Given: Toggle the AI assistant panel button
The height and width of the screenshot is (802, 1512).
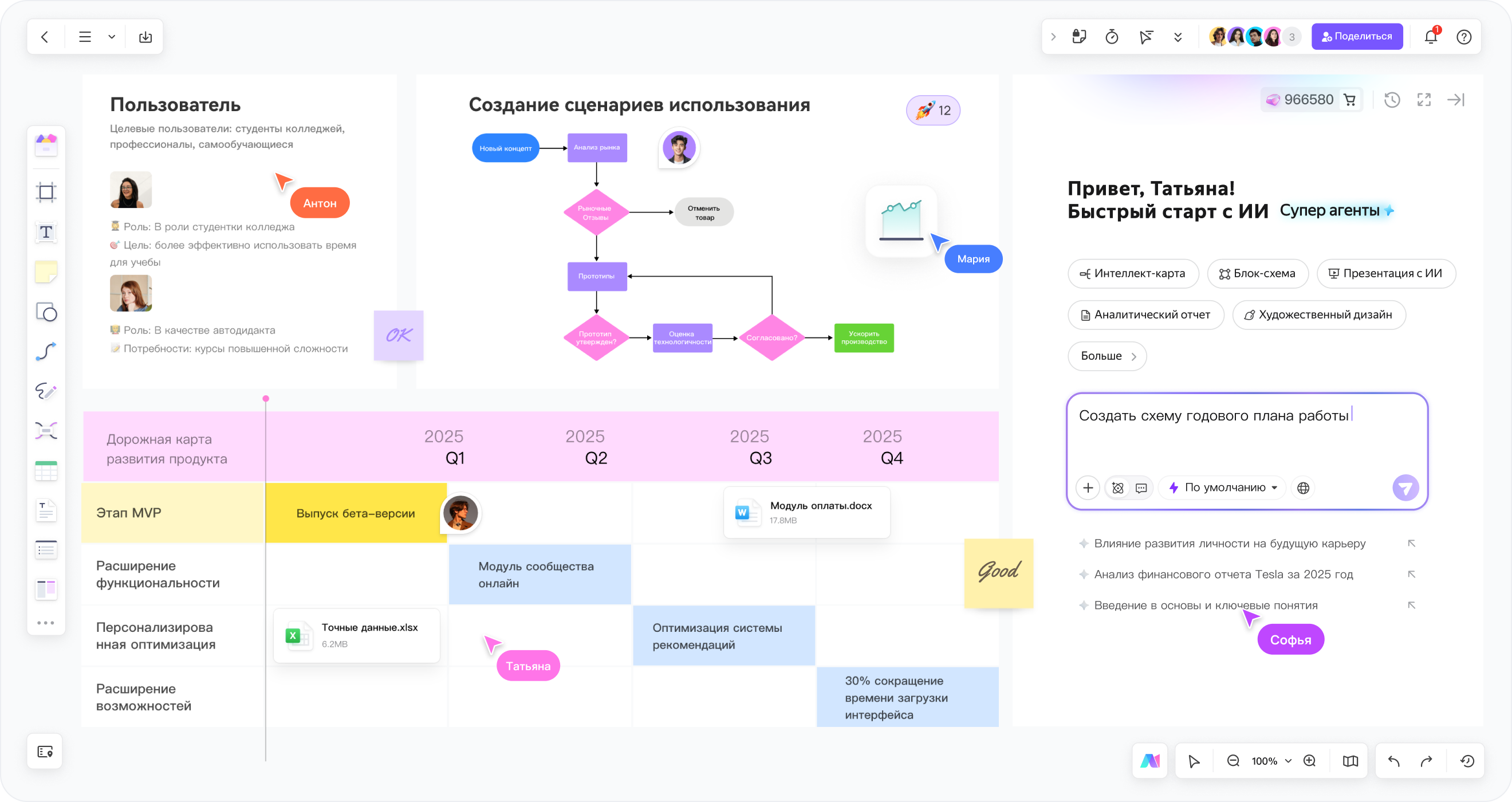Looking at the screenshot, I should point(1150,761).
